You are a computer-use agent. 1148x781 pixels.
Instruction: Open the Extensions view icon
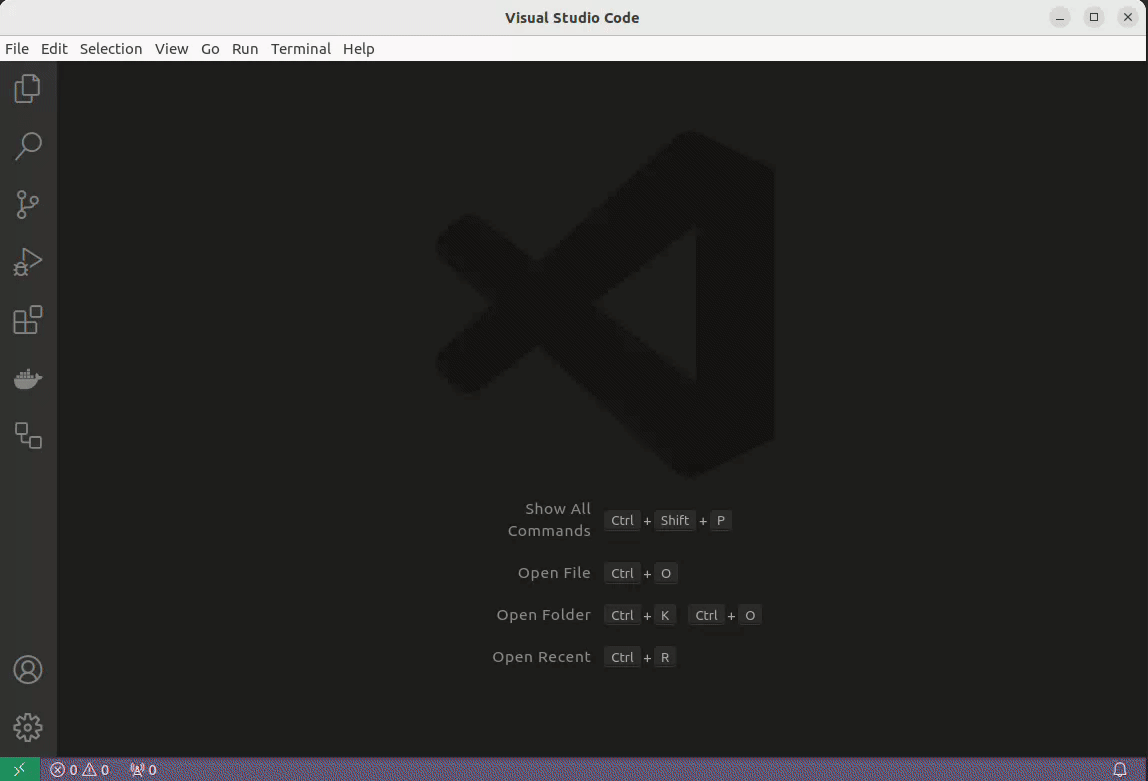(x=28, y=320)
